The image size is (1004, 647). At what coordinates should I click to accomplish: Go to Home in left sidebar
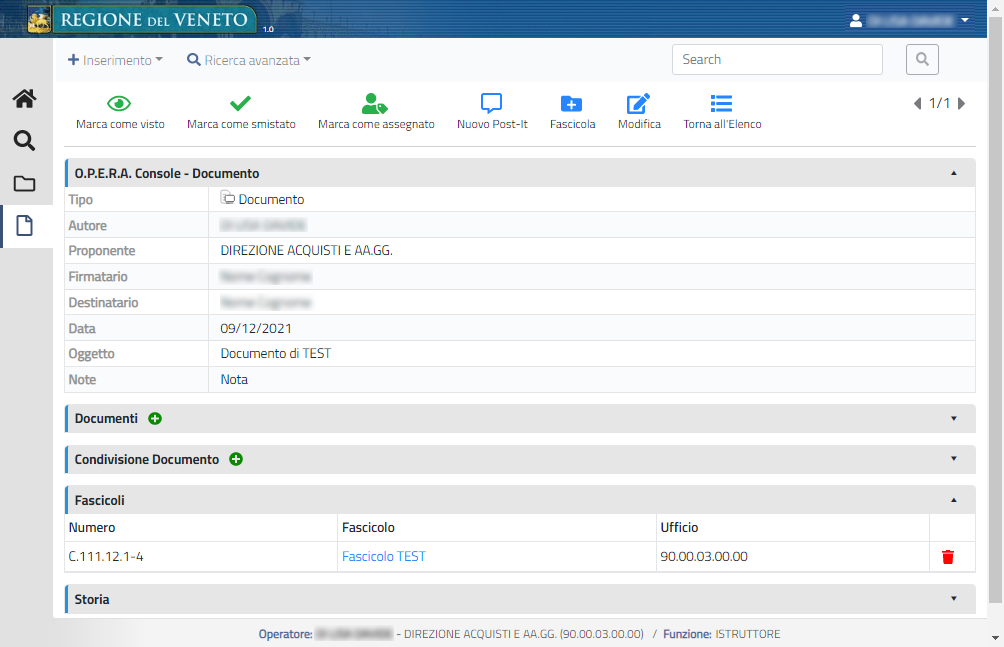pos(24,99)
